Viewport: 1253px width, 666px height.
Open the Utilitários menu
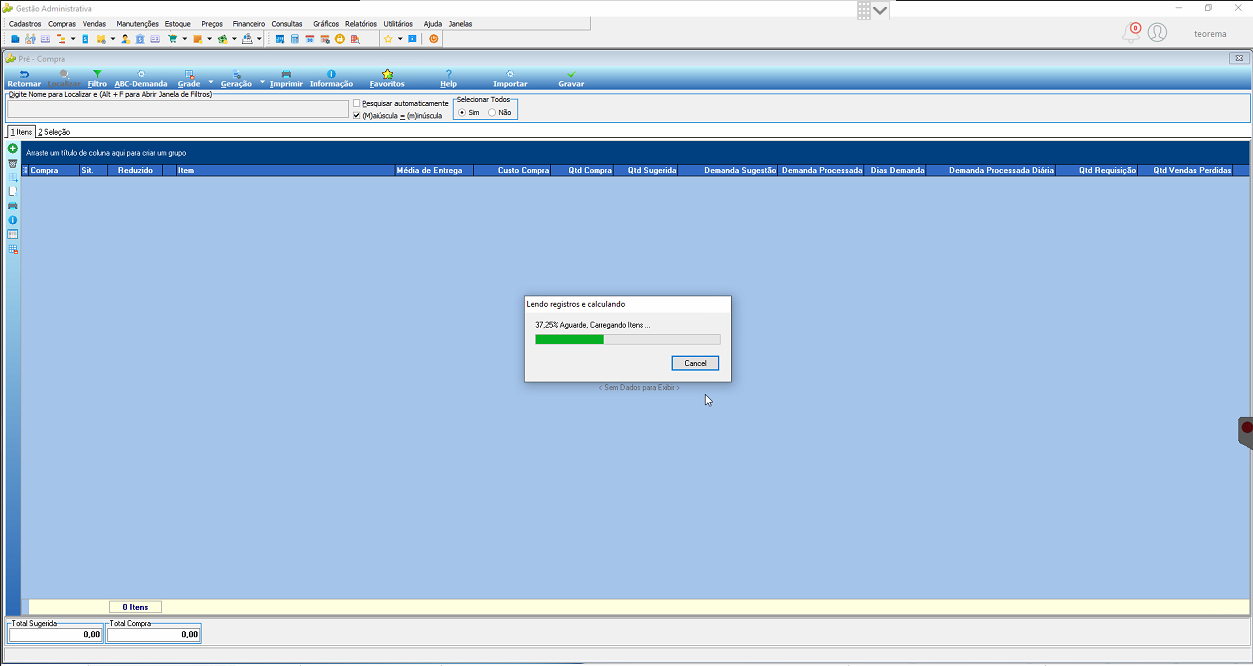[x=398, y=23]
